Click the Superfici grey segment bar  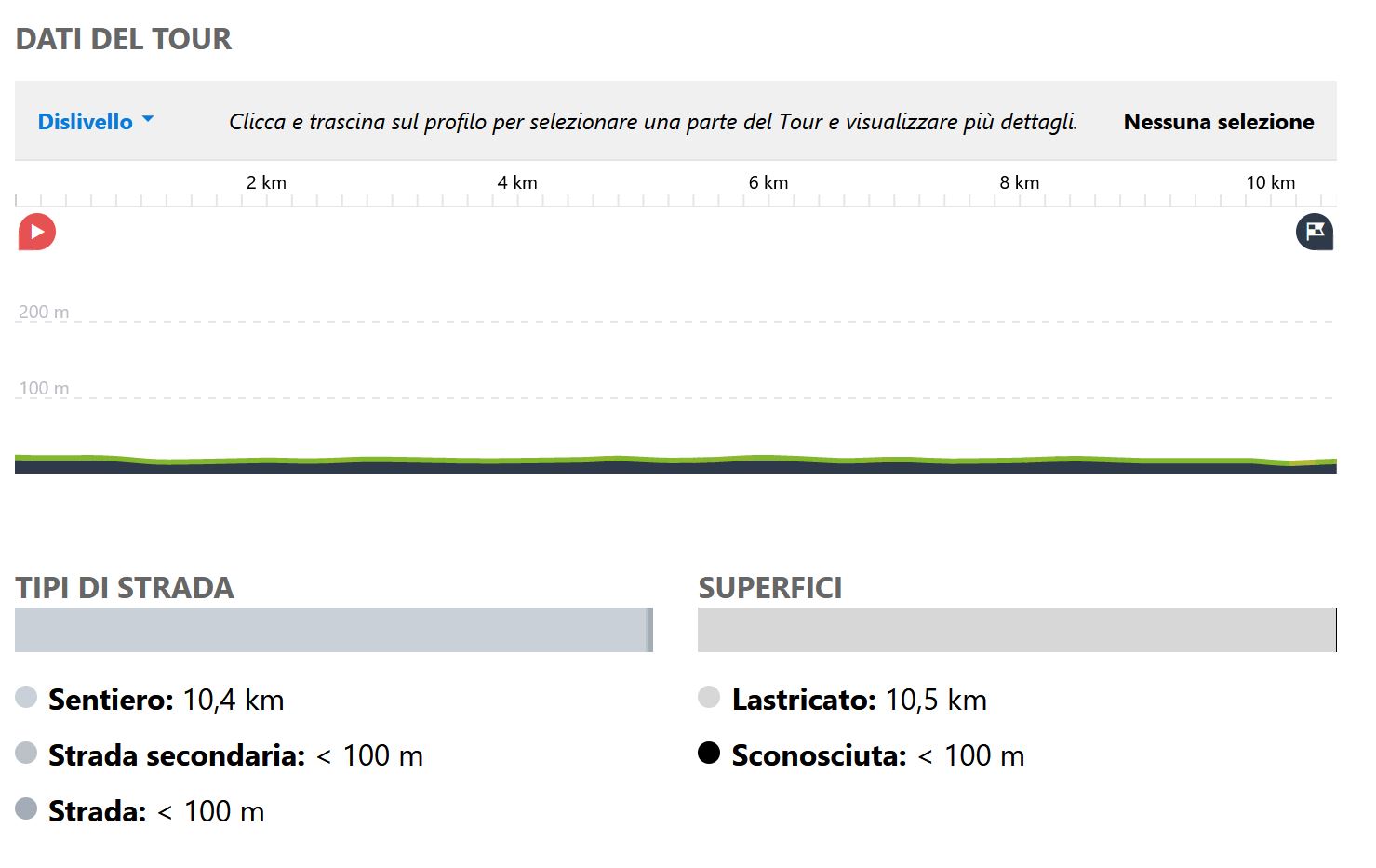[1017, 630]
